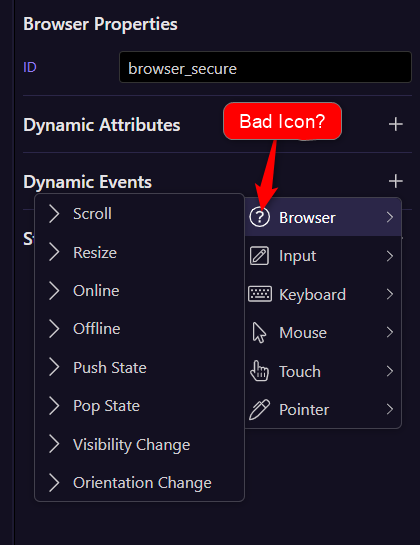Expand the Input submenu arrow
Screen dimensions: 420x545
point(390,256)
